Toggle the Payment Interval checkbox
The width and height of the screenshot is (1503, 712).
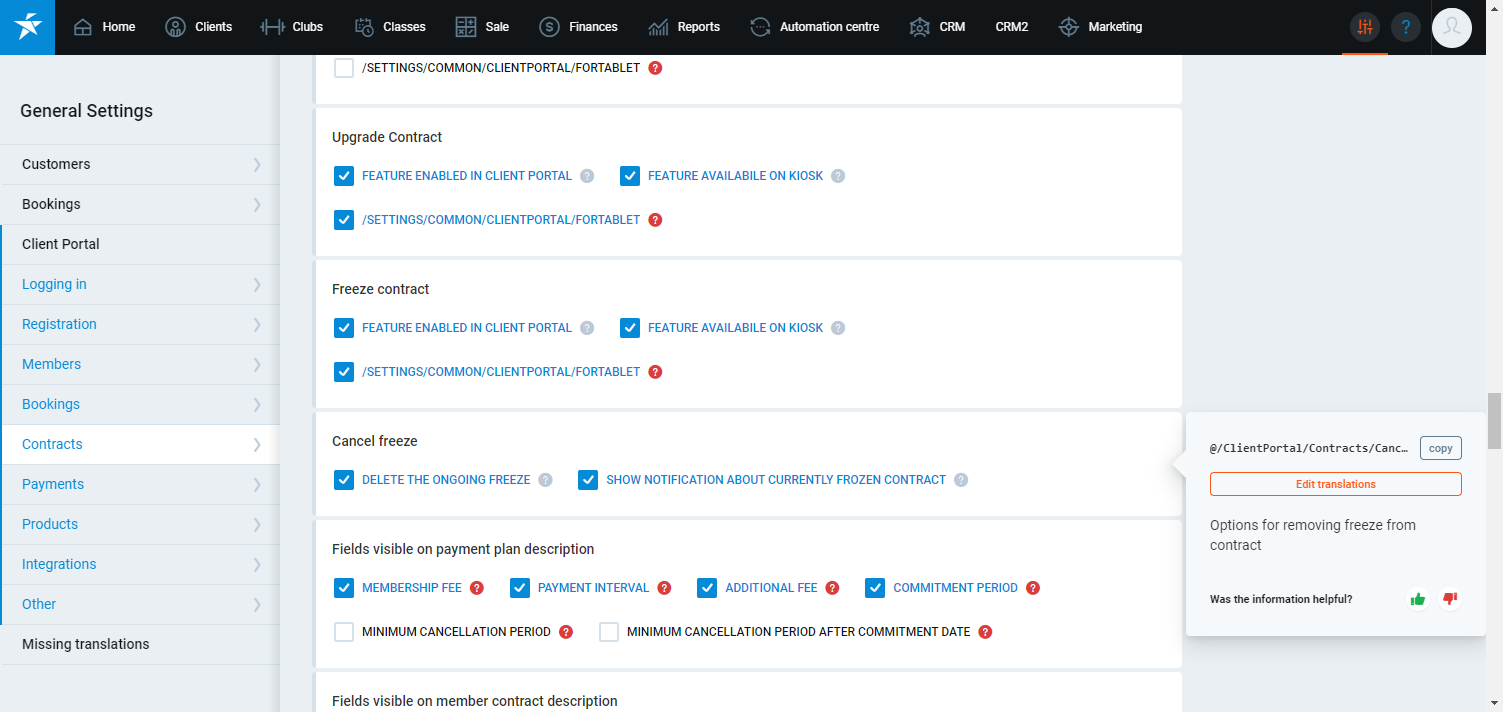(x=520, y=588)
